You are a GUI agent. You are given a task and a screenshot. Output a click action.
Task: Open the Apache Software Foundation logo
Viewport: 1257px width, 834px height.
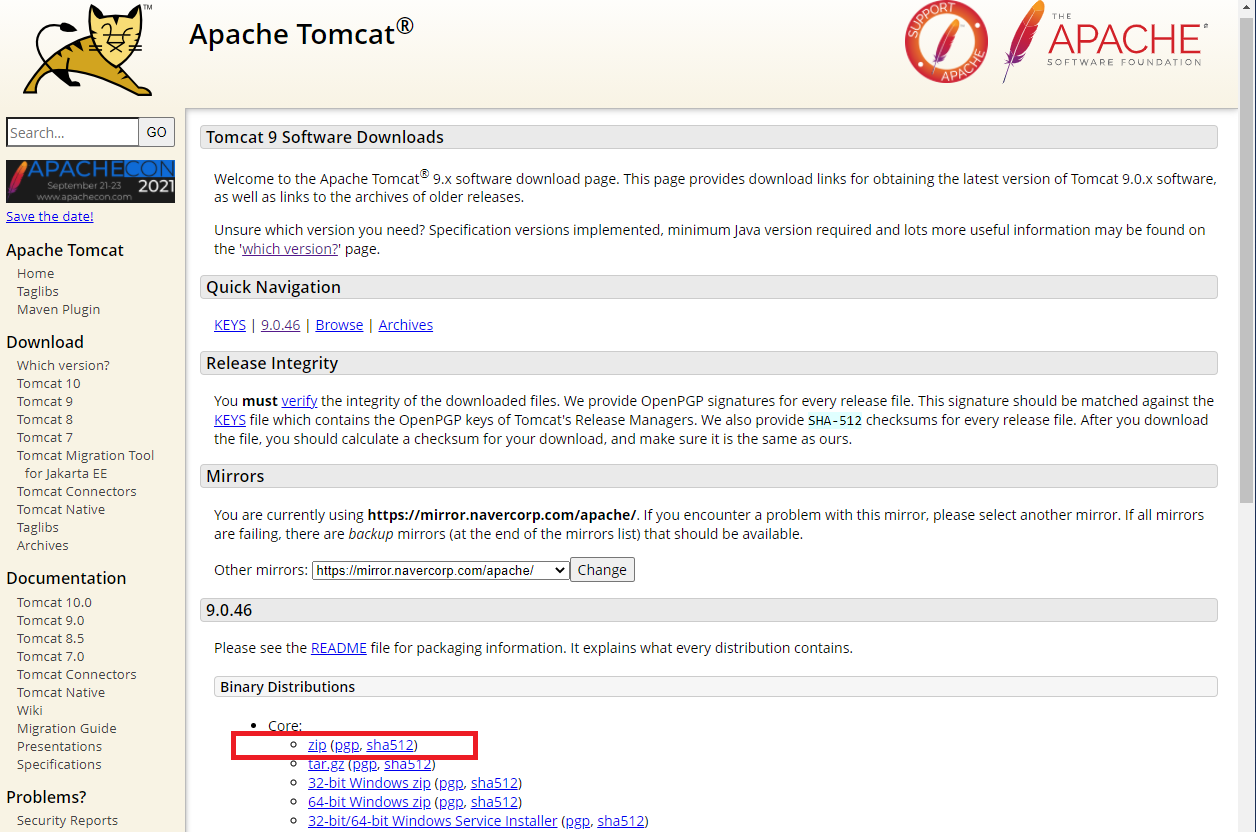click(1104, 41)
